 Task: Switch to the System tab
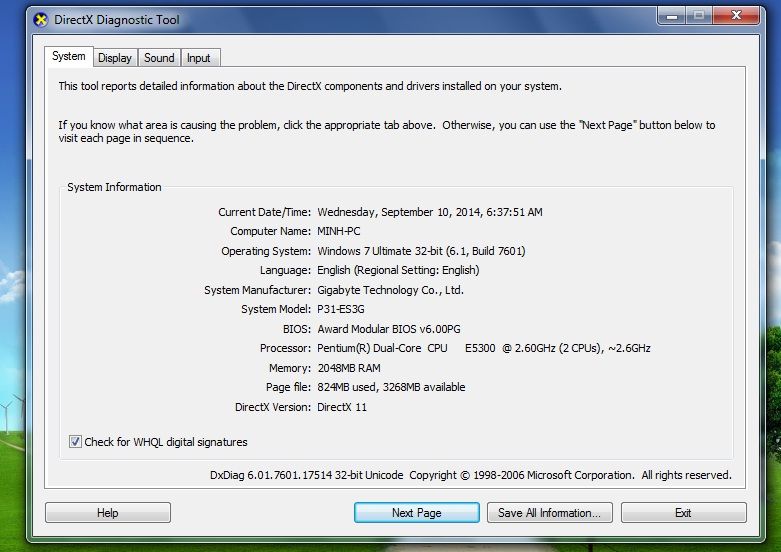(x=69, y=57)
